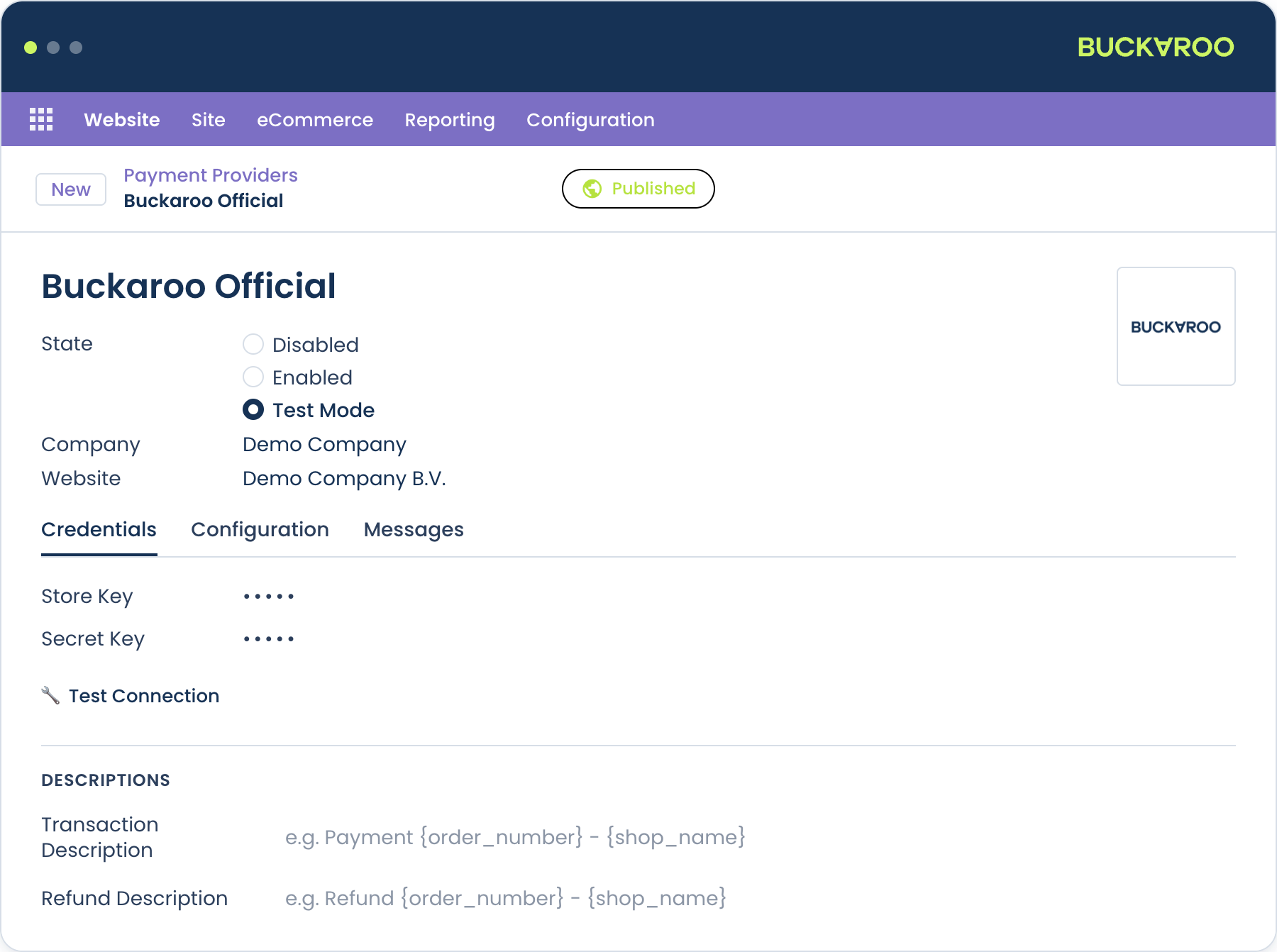Viewport: 1277px width, 952px height.
Task: Click the Website field value Demo Company B.V.
Action: [344, 478]
